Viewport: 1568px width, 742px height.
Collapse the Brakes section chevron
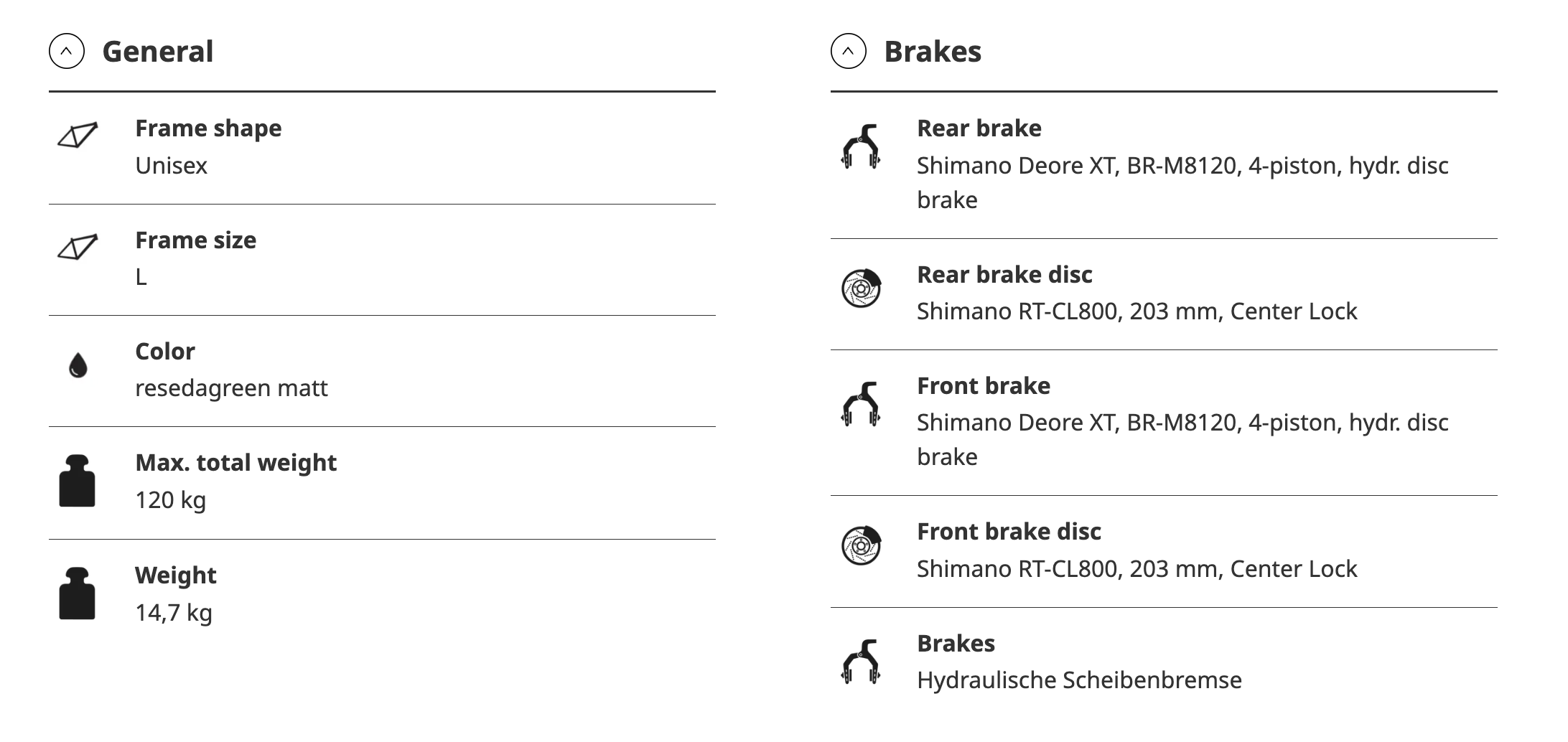pyautogui.click(x=848, y=52)
